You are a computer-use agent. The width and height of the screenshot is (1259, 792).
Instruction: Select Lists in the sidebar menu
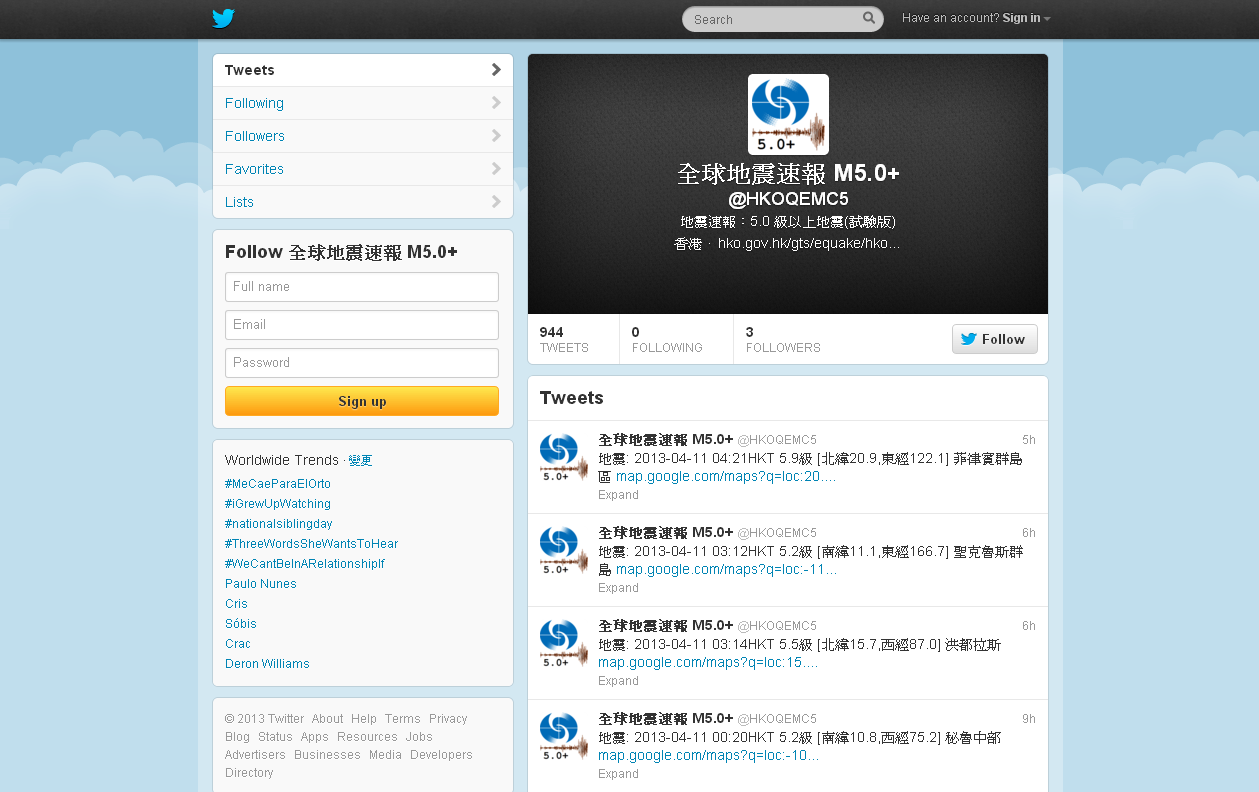pyautogui.click(x=363, y=202)
